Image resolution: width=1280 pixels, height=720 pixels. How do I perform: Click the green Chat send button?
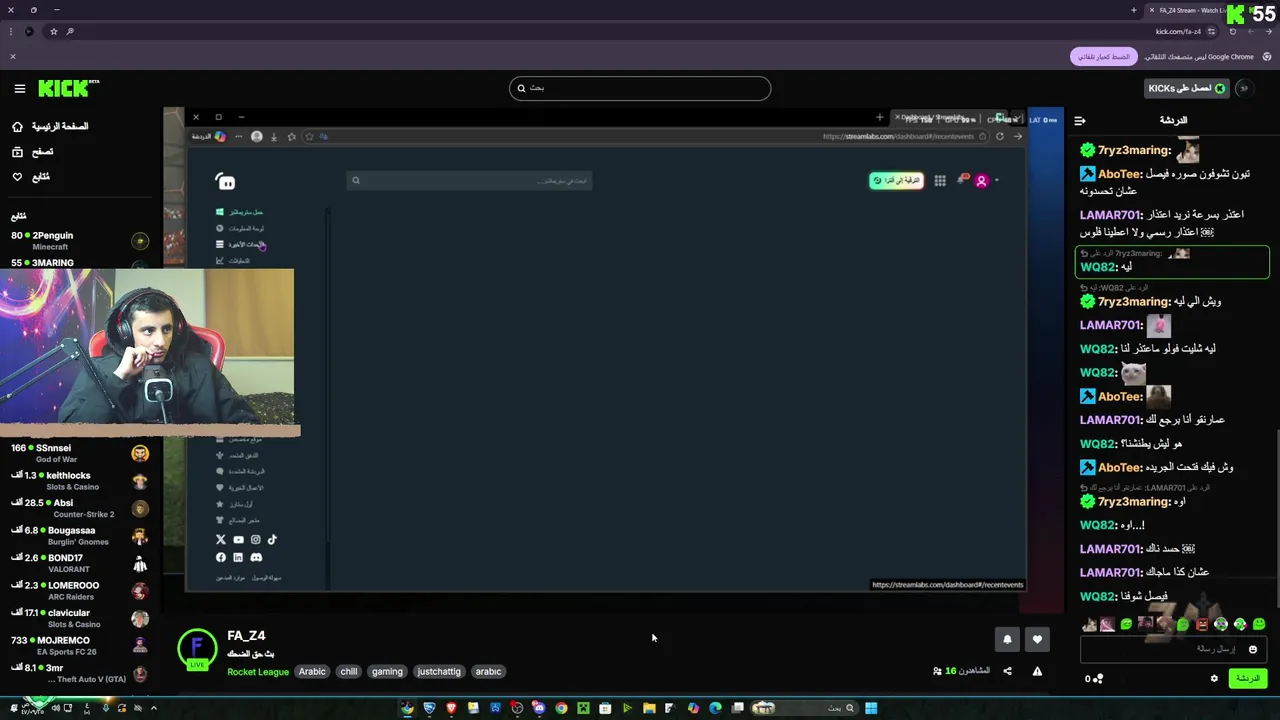[x=1248, y=679]
